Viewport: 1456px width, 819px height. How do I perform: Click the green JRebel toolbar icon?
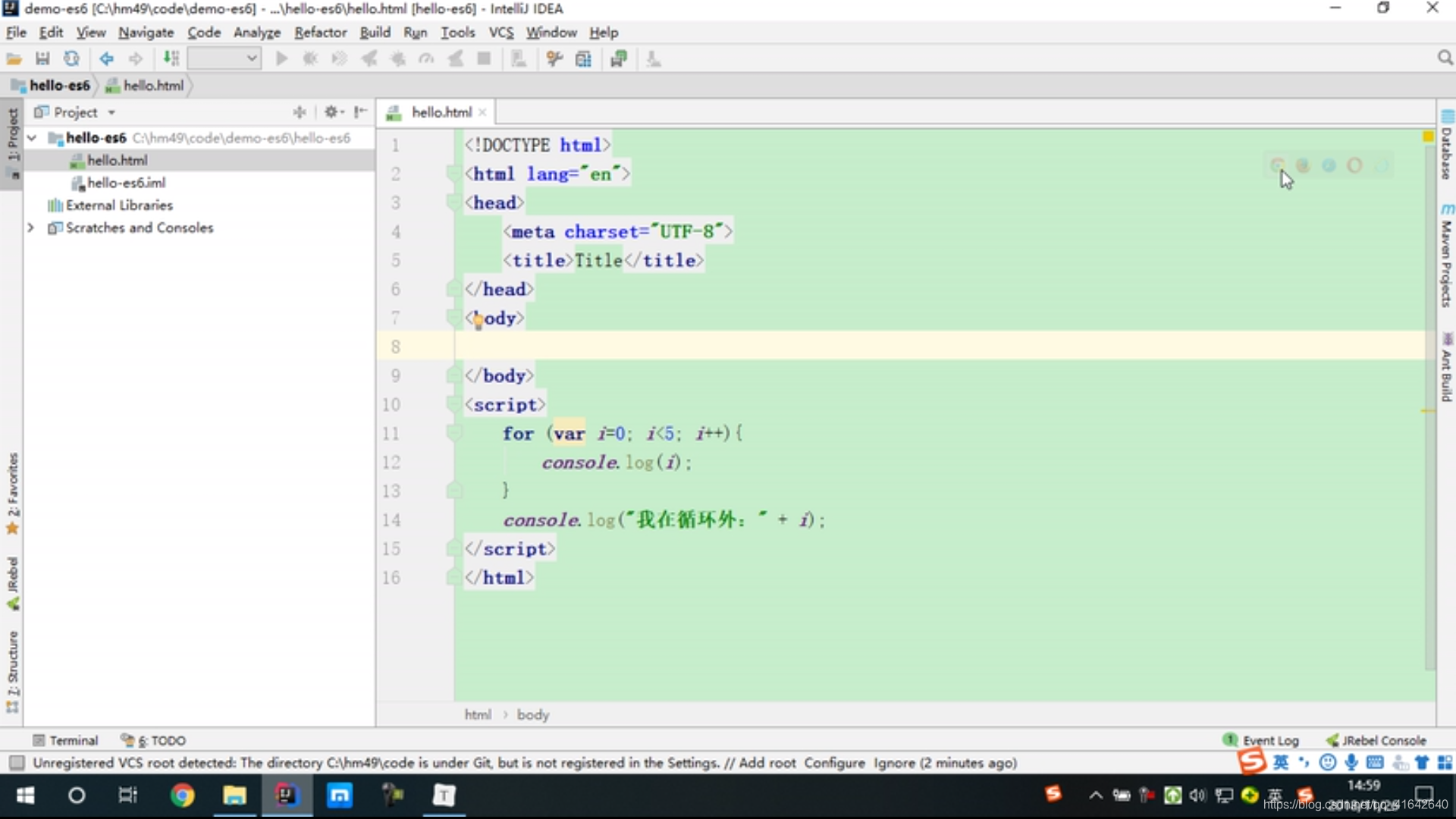point(619,59)
